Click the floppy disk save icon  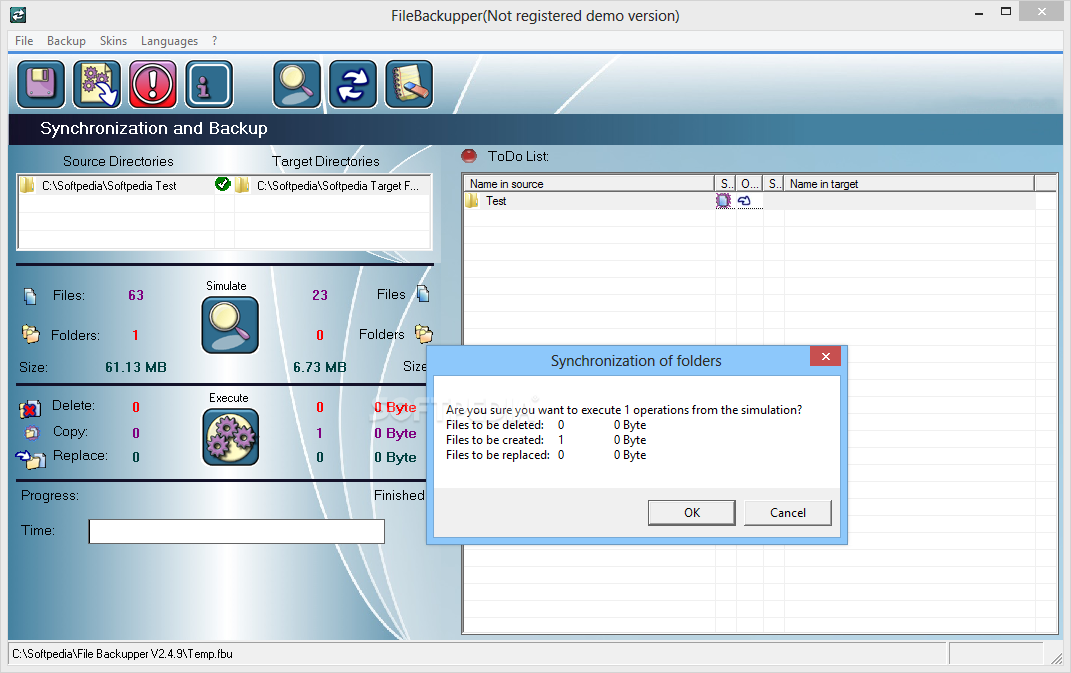41,84
